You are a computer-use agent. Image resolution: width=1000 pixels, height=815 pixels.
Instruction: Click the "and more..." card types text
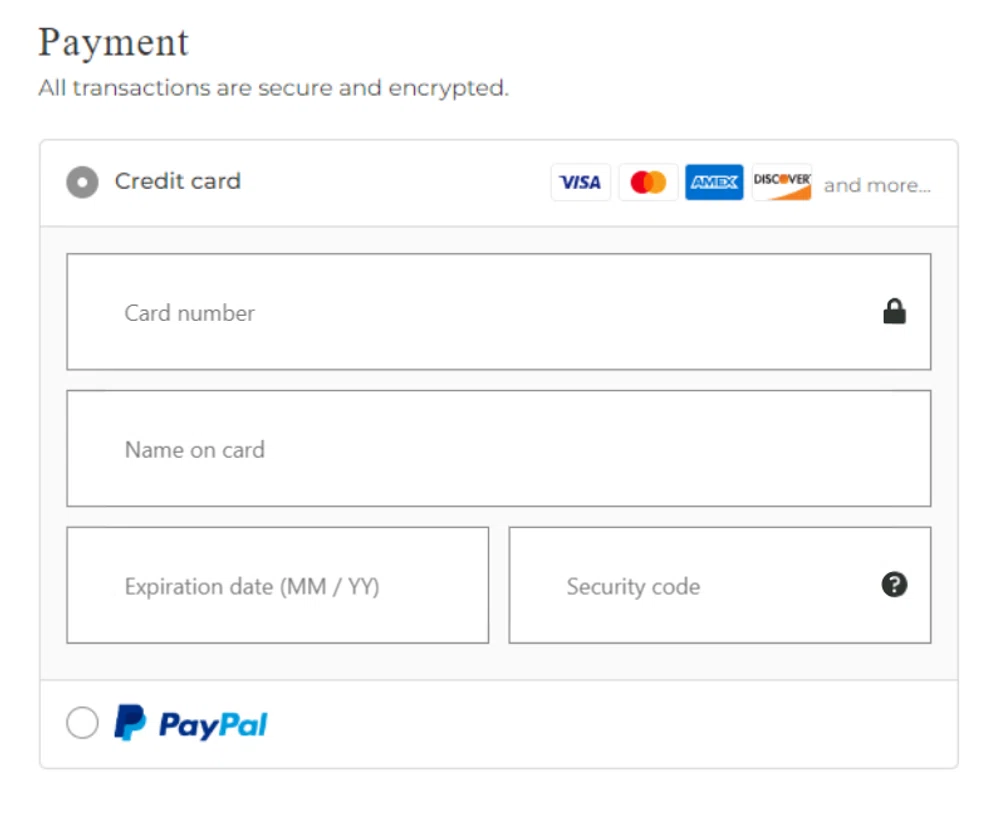(877, 185)
